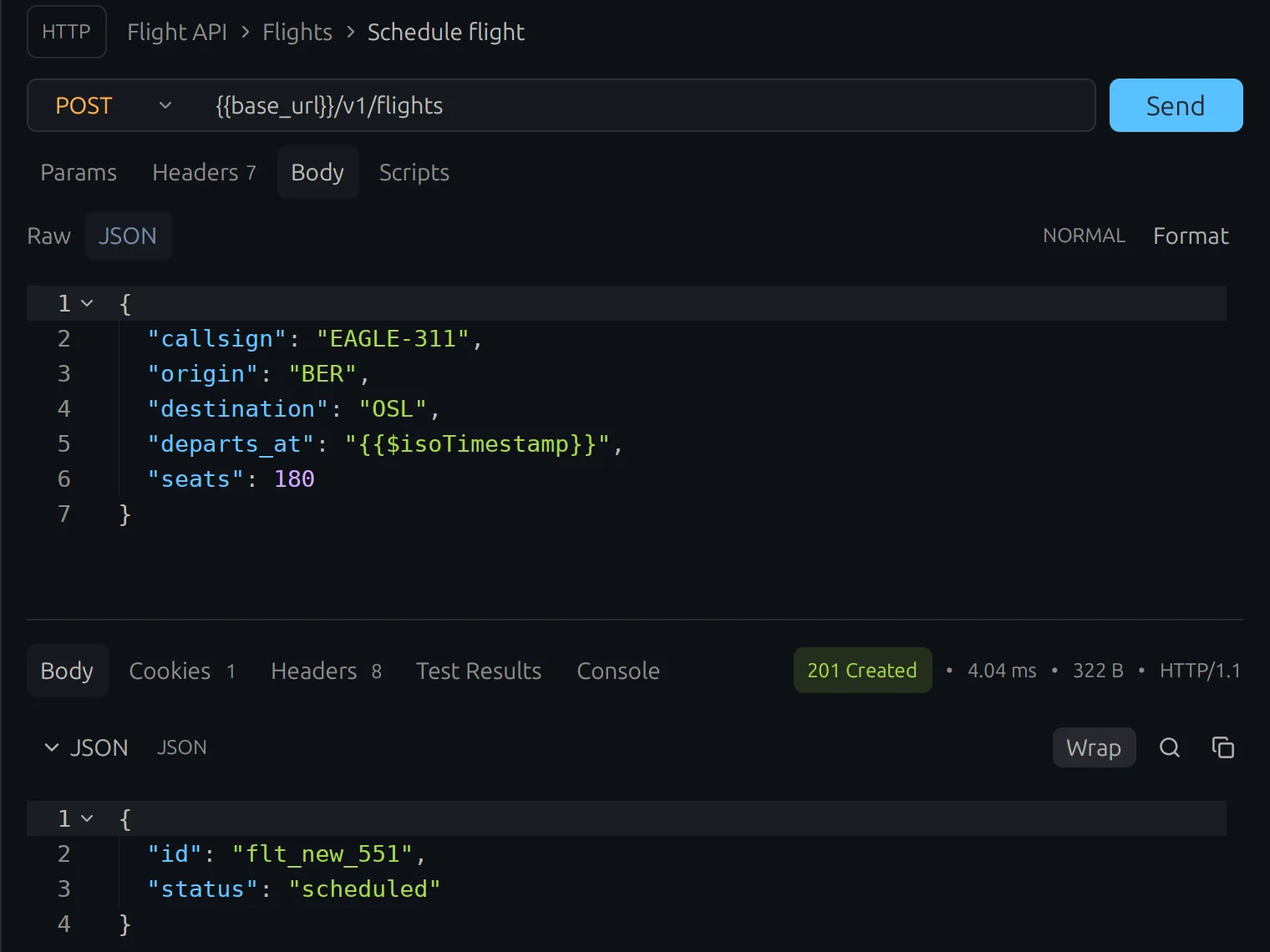
Task: Click the 4.04 ms response time
Action: pyautogui.click(x=1002, y=671)
